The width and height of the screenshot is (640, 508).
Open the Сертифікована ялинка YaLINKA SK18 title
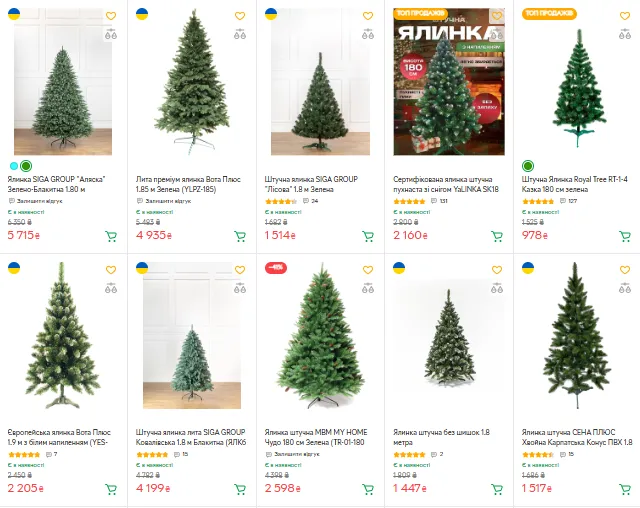pyautogui.click(x=446, y=184)
